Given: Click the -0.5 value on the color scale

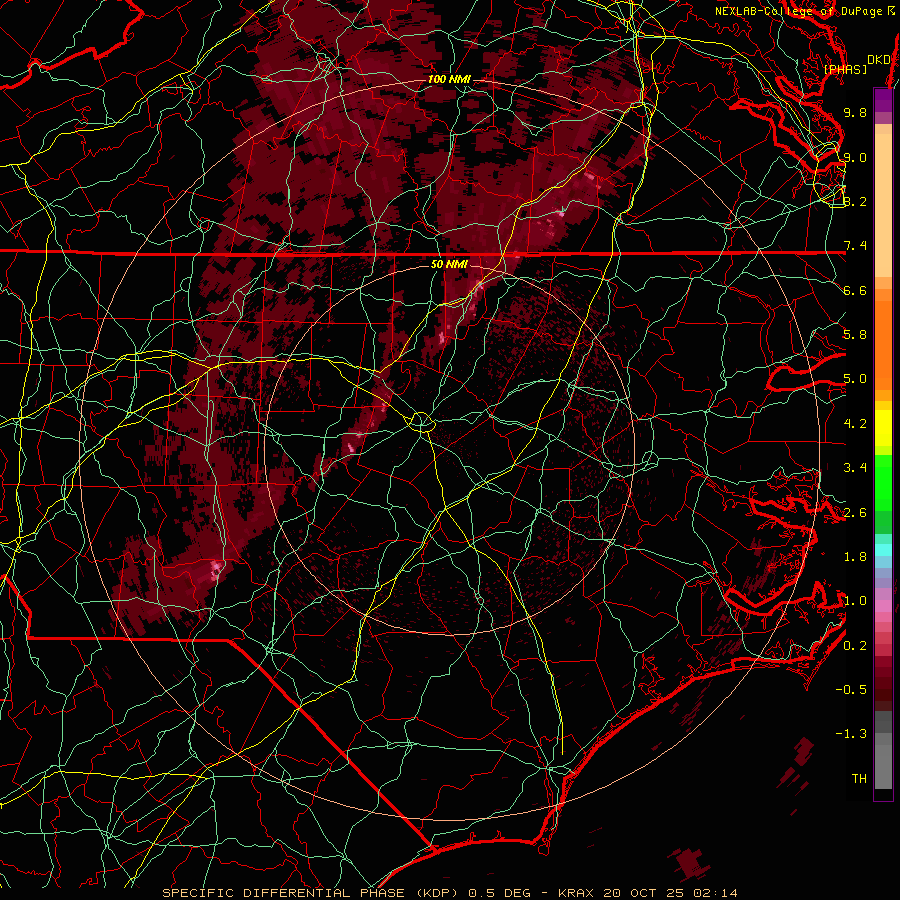Looking at the screenshot, I should coord(851,690).
